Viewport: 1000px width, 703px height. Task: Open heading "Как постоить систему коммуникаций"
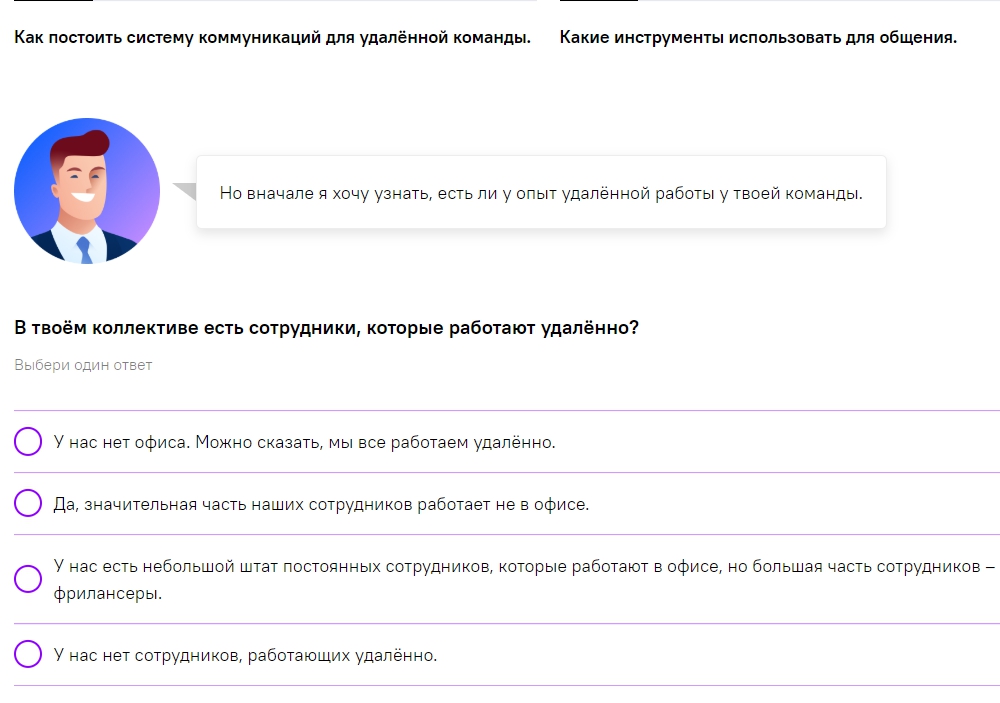[x=272, y=38]
